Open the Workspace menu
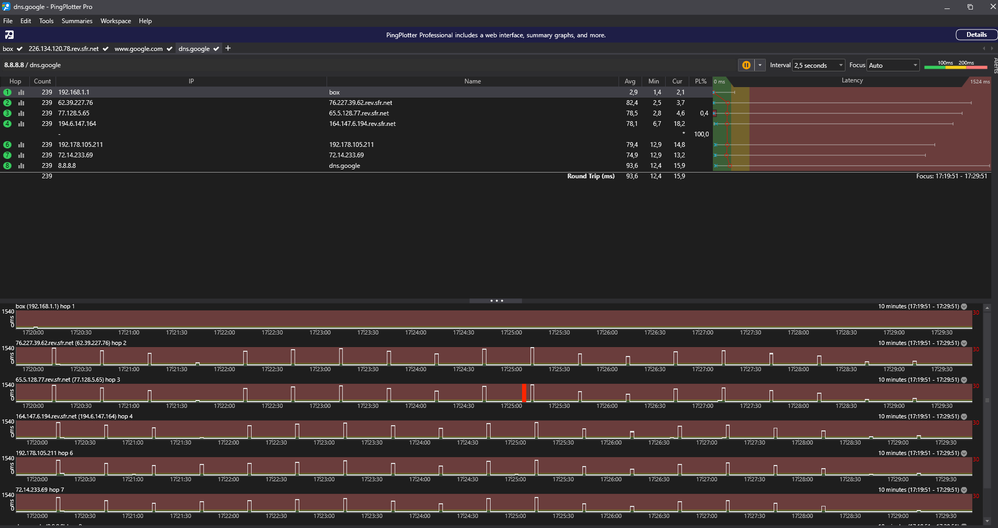Viewport: 998px width, 528px height. (115, 21)
